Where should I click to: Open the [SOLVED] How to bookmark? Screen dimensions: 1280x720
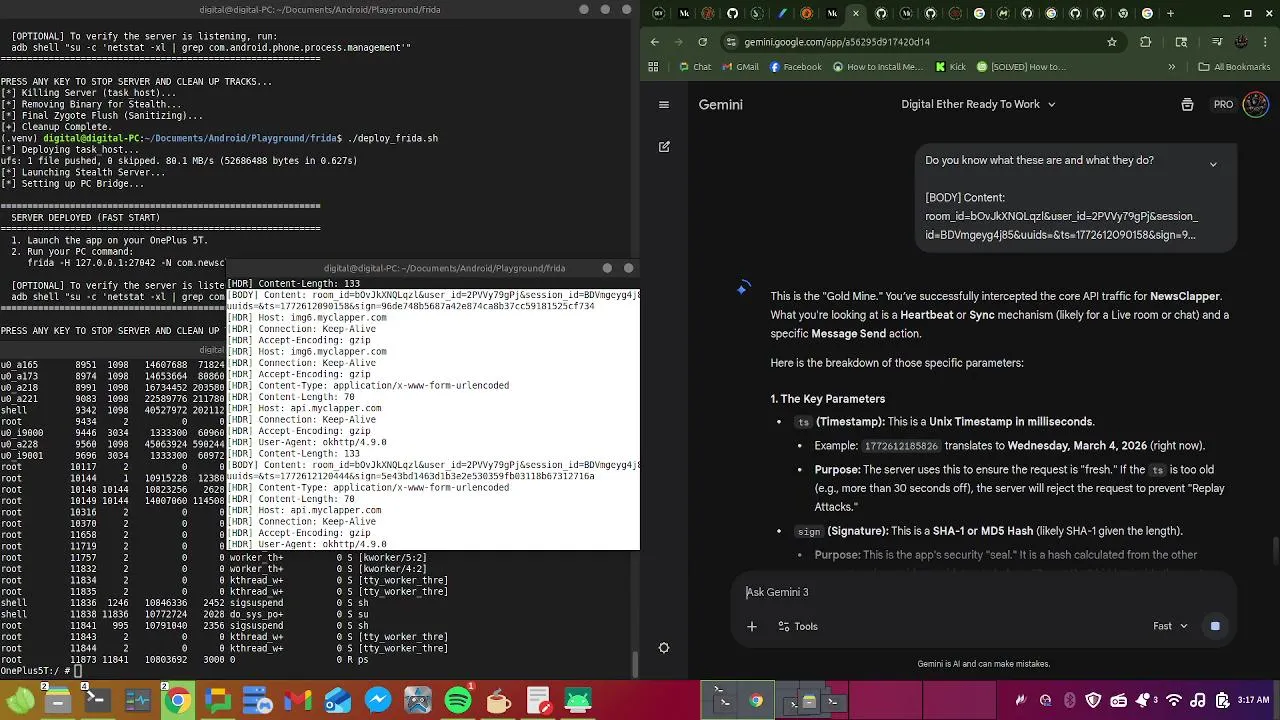tap(1021, 67)
